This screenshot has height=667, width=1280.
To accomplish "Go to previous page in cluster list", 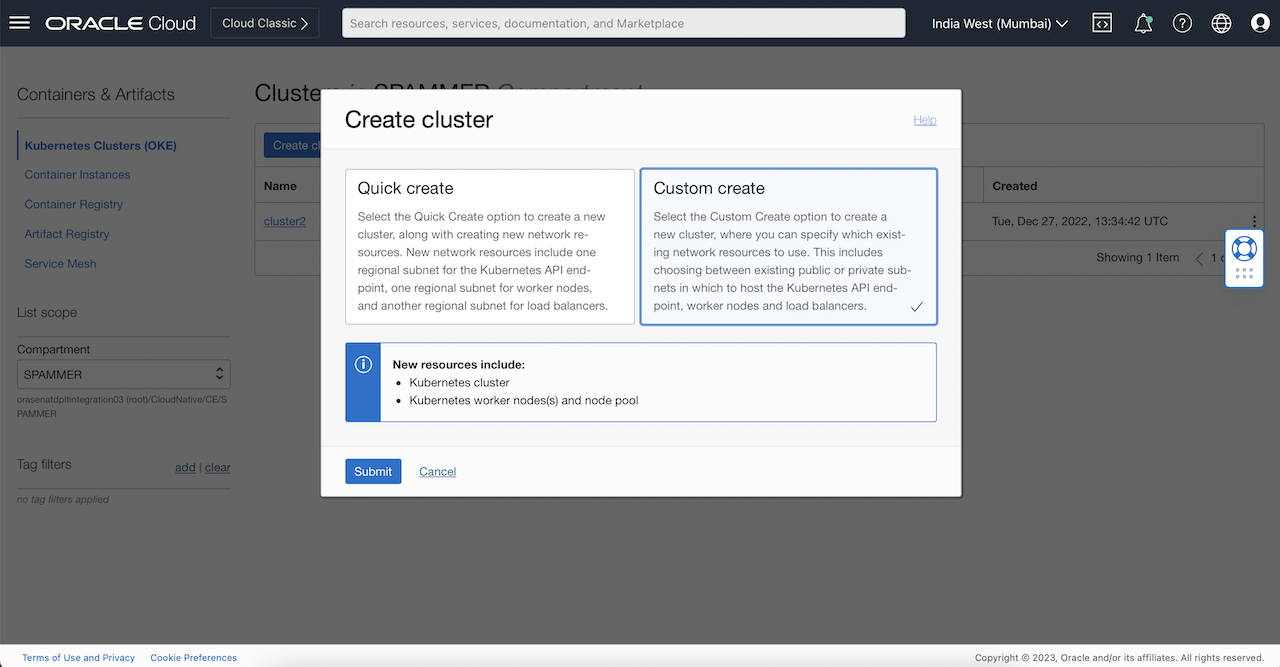I will pyautogui.click(x=1200, y=258).
